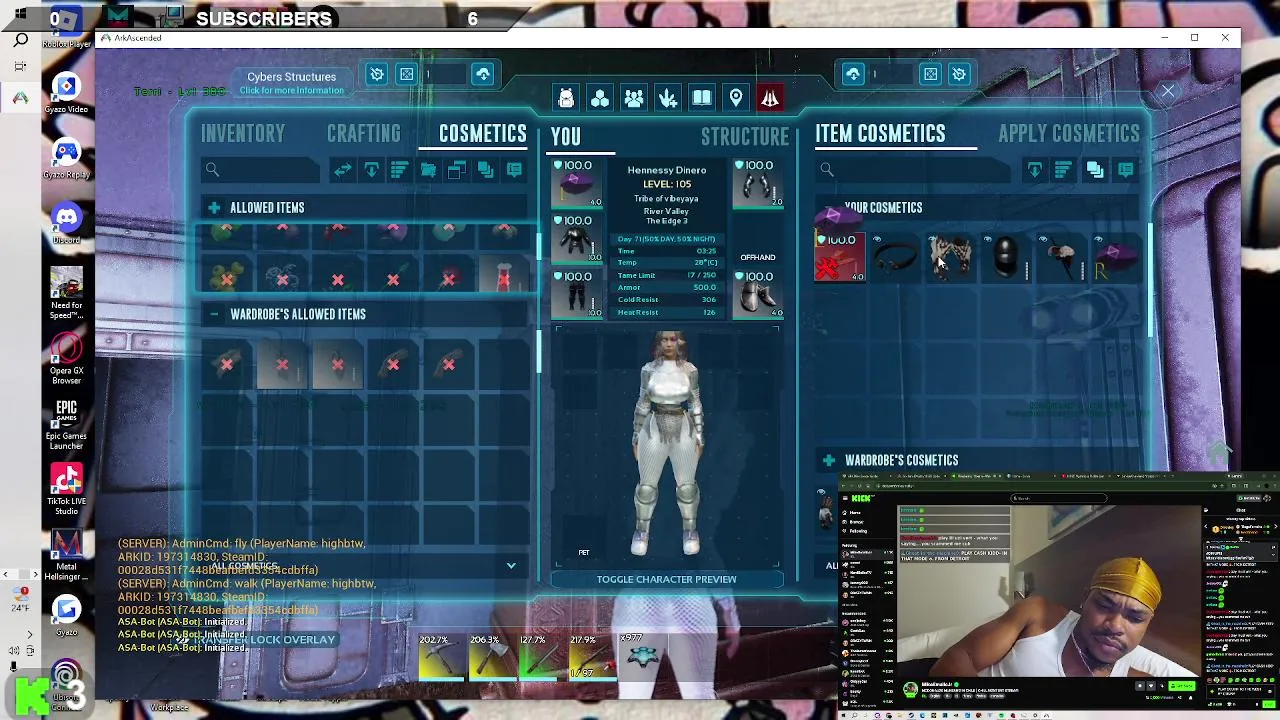The image size is (1280, 720).
Task: Toggle eye visibility on the fur gloves cosmetic
Action: [932, 240]
